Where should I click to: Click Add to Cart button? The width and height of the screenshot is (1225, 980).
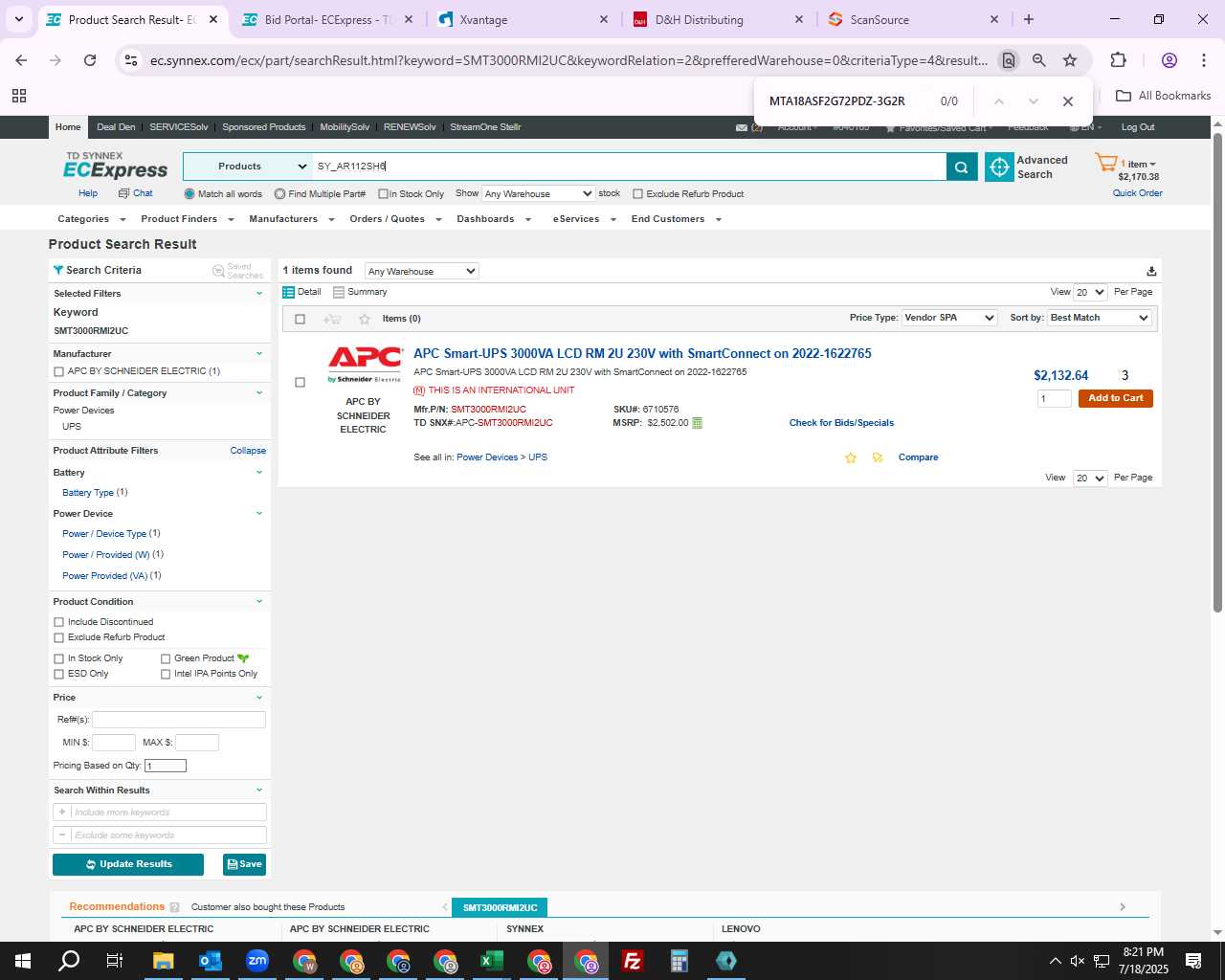pyautogui.click(x=1115, y=398)
